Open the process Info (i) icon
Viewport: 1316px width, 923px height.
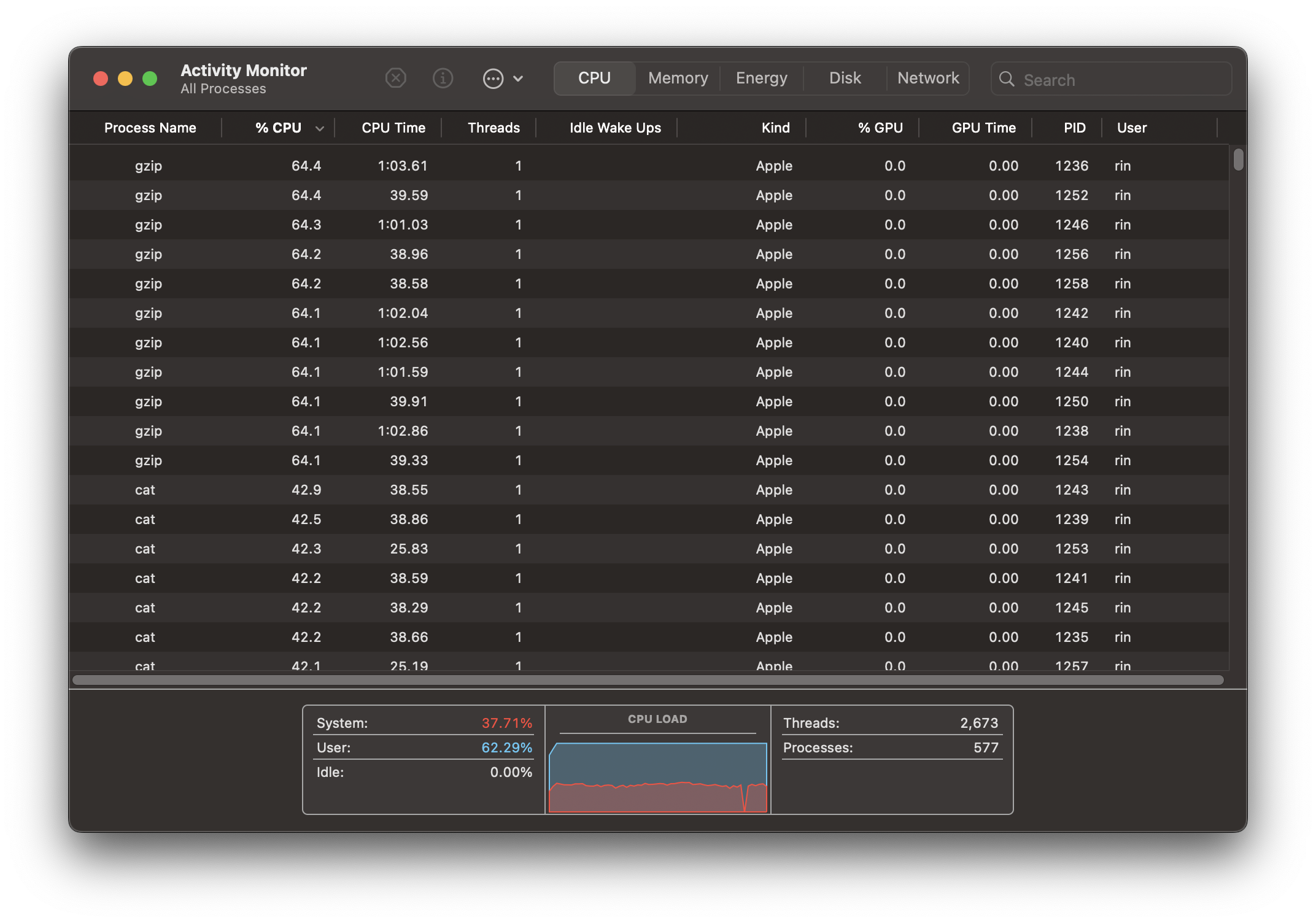tap(443, 79)
